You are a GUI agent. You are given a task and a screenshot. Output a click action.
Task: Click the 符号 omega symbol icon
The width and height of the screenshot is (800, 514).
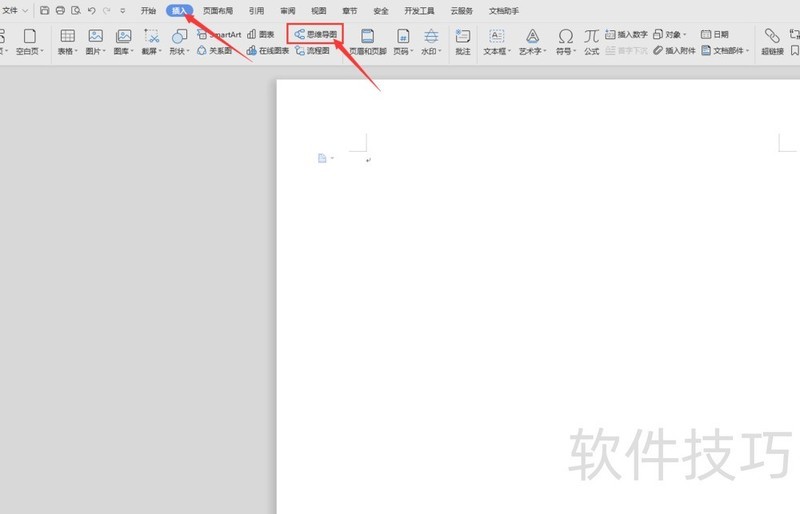(565, 36)
